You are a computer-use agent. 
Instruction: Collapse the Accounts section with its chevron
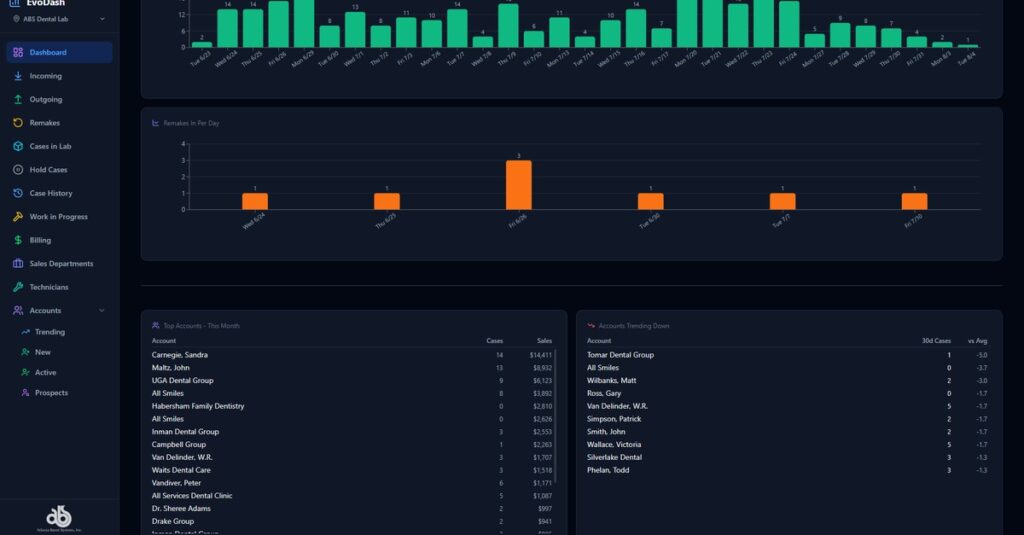102,311
